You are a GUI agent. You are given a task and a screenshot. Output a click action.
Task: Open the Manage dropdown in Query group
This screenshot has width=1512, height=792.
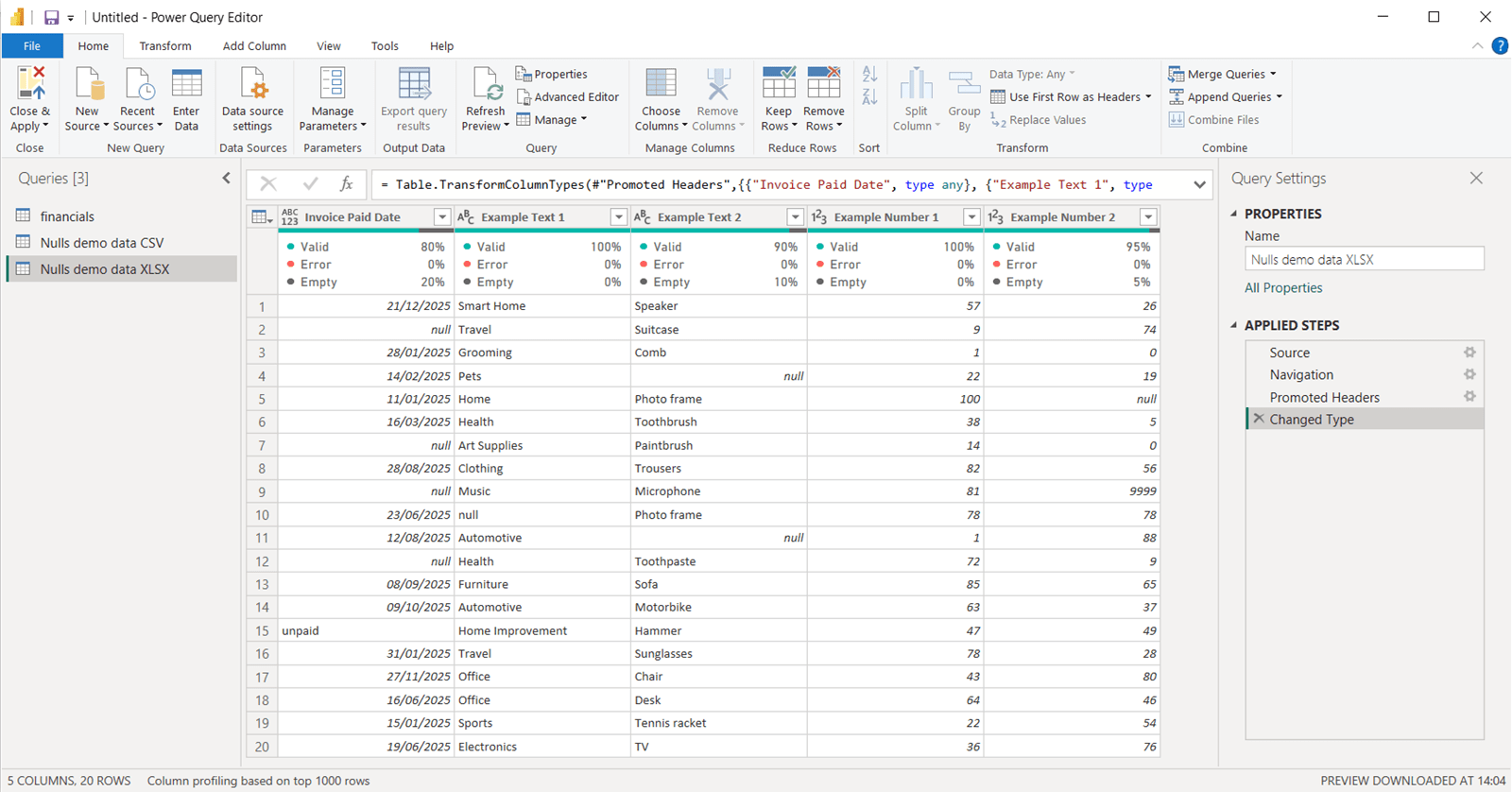click(x=552, y=120)
